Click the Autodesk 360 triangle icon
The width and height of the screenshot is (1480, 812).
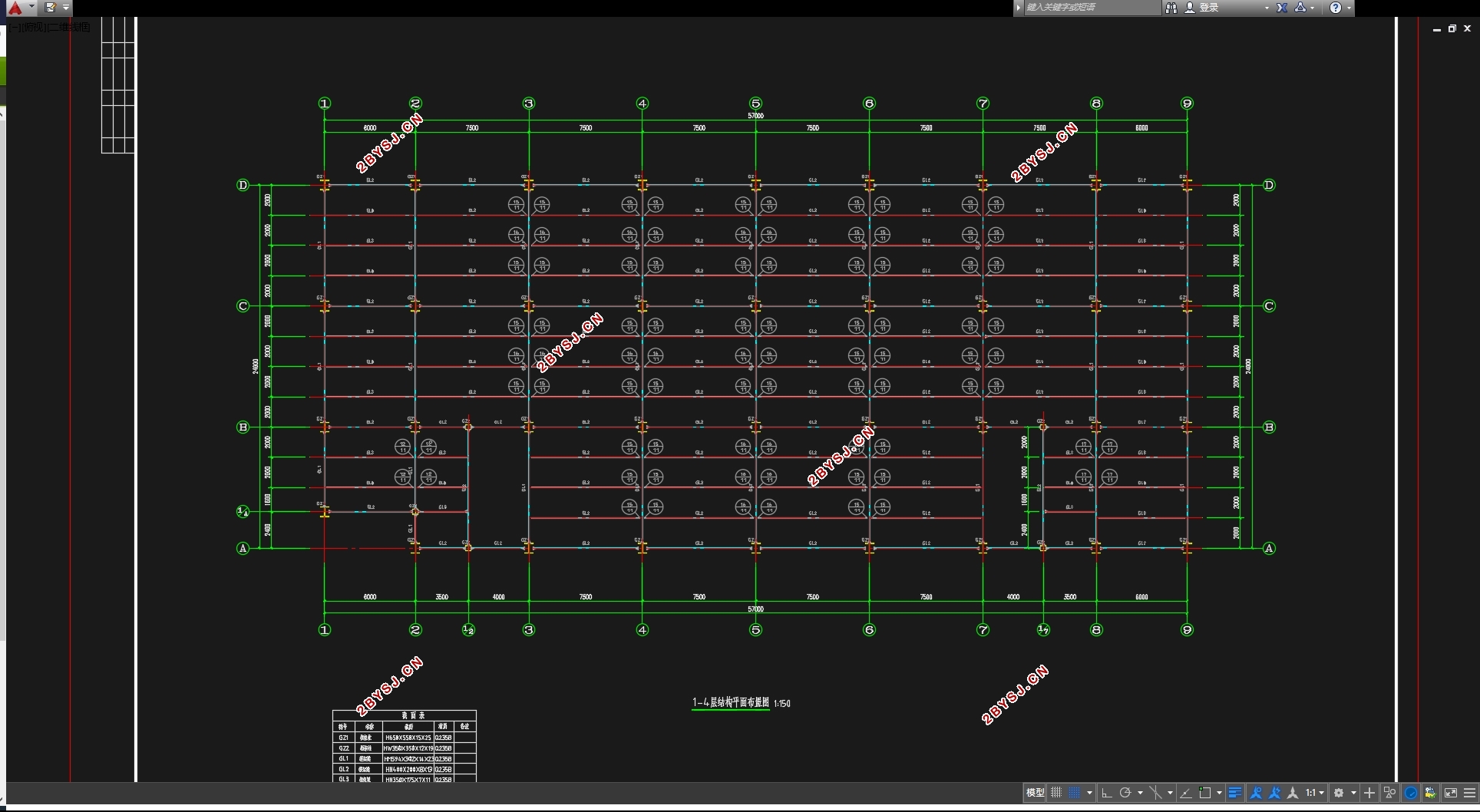tap(1300, 8)
